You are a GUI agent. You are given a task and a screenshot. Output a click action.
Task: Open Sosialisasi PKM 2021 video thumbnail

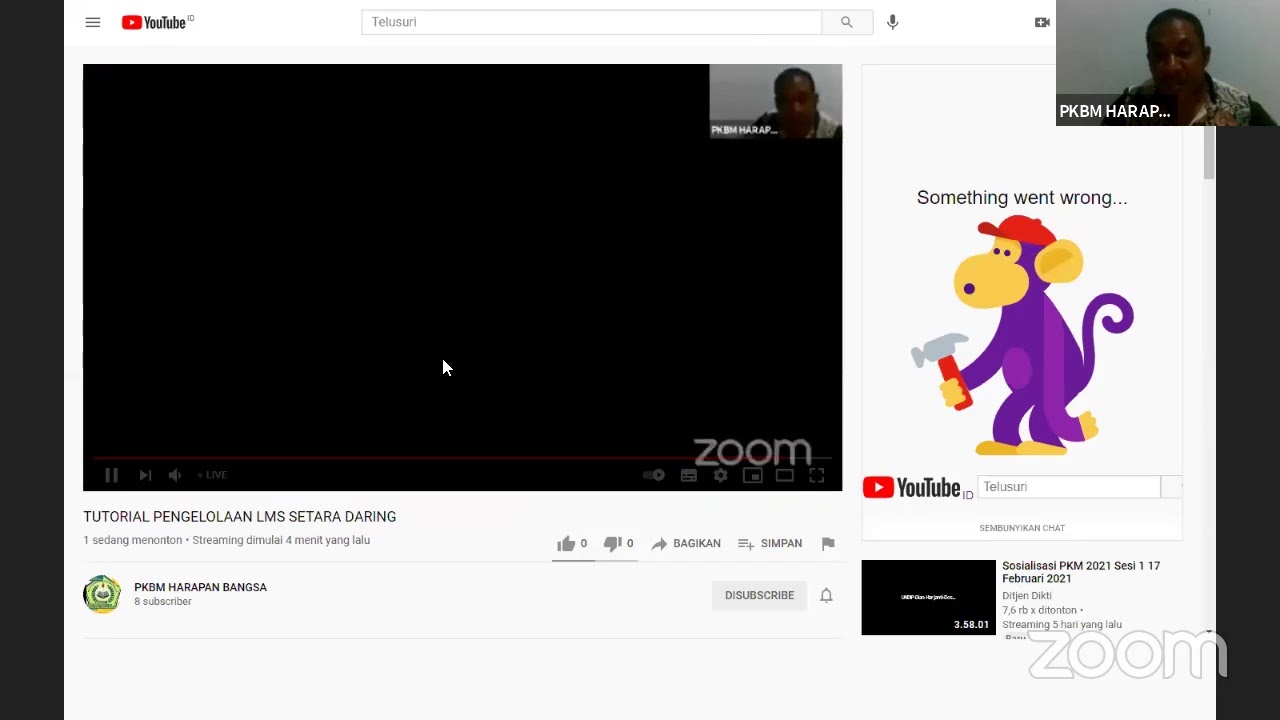[x=929, y=597]
